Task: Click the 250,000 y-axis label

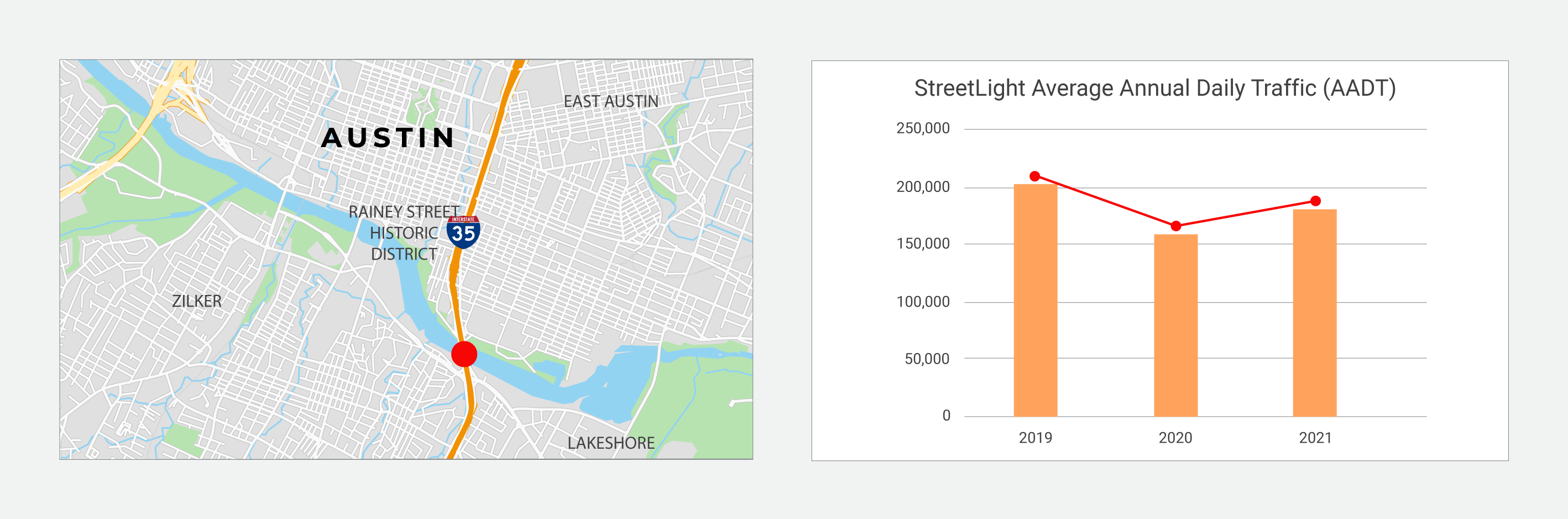Action: (x=923, y=128)
